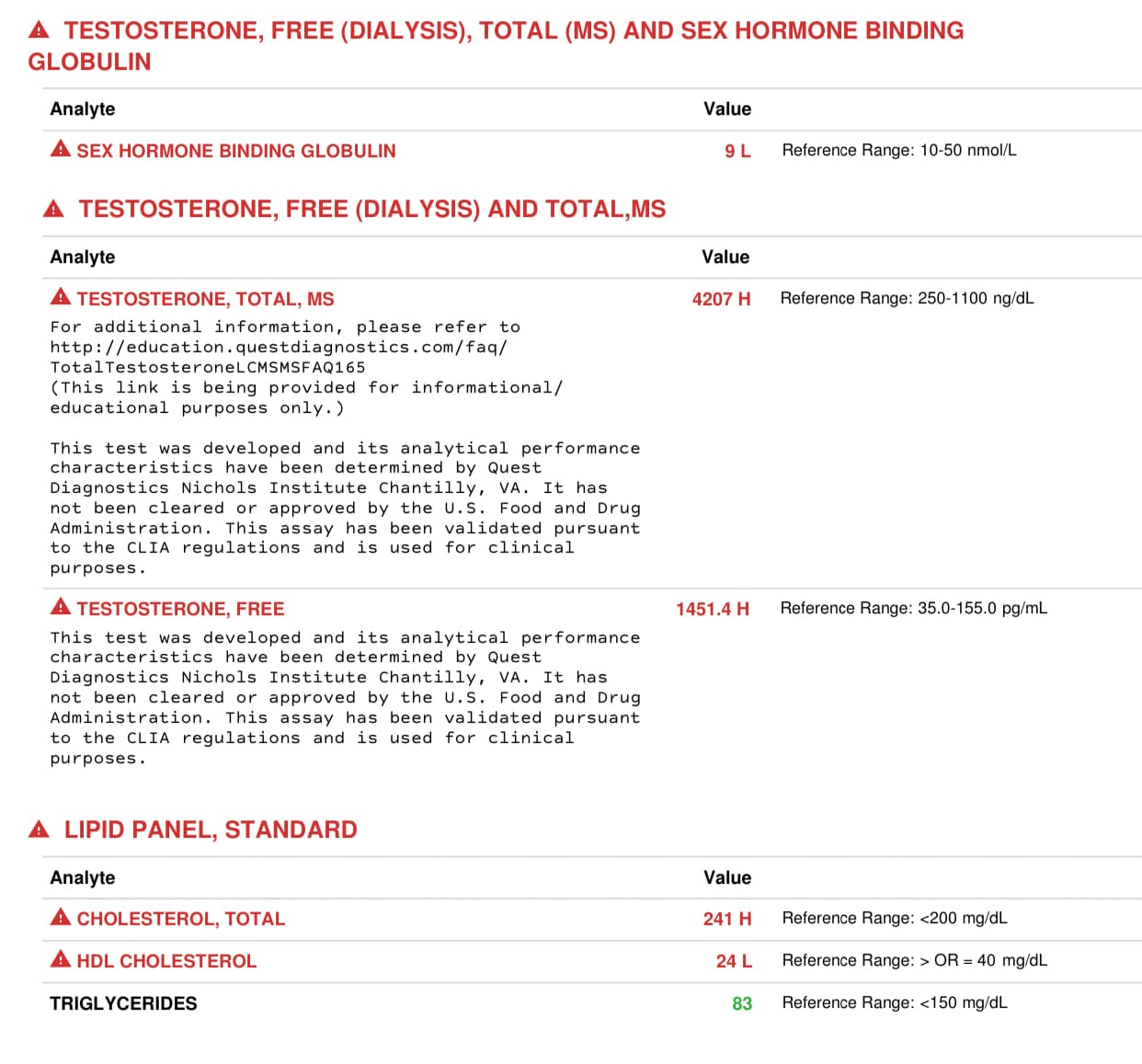
Task: Select the HDL Cholesterol analyte row label
Action: point(166,961)
